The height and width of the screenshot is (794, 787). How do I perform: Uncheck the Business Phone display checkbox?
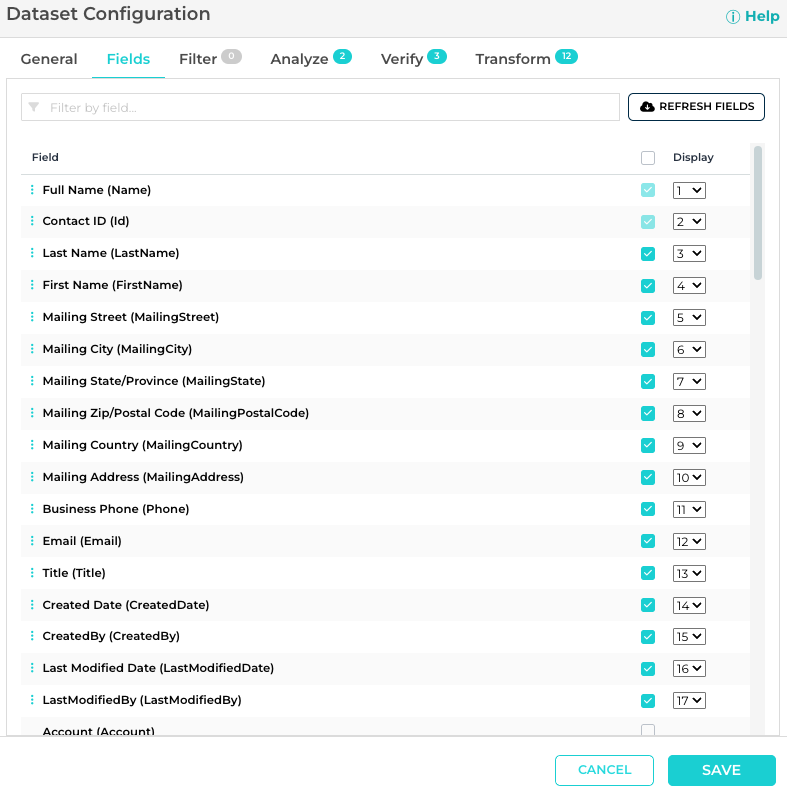click(x=648, y=509)
